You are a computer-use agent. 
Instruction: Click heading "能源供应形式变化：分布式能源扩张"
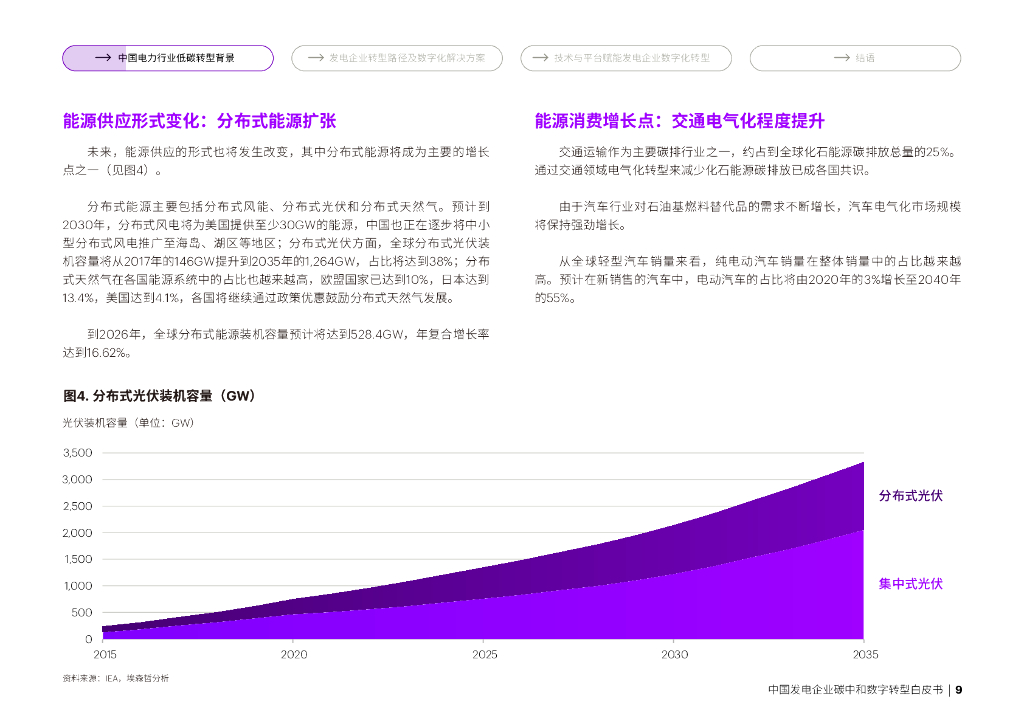click(199, 121)
